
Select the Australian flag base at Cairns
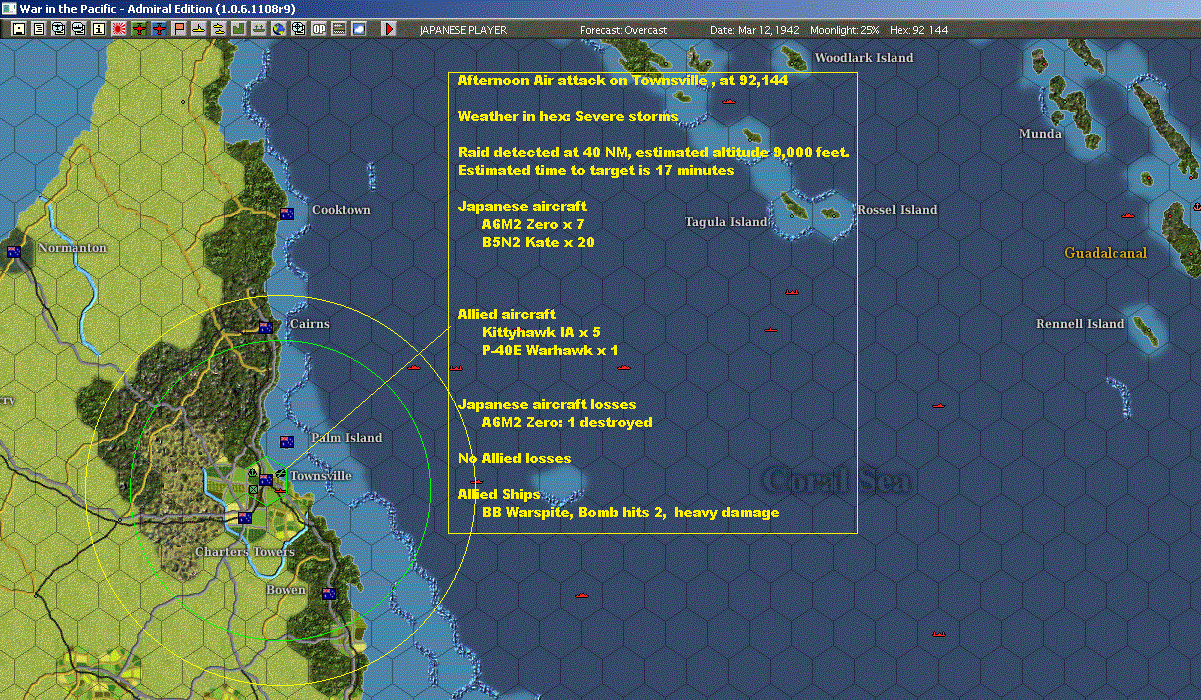pyautogui.click(x=266, y=328)
